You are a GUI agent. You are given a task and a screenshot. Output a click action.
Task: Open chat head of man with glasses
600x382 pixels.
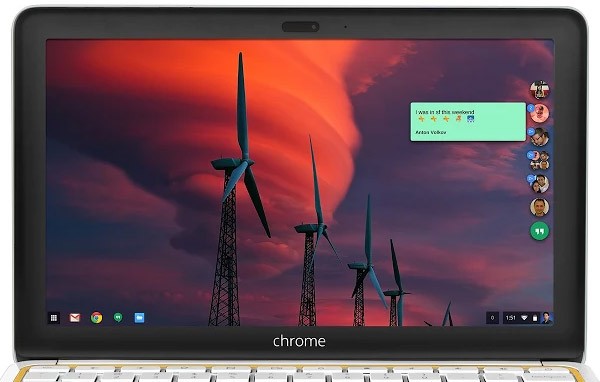(540, 137)
